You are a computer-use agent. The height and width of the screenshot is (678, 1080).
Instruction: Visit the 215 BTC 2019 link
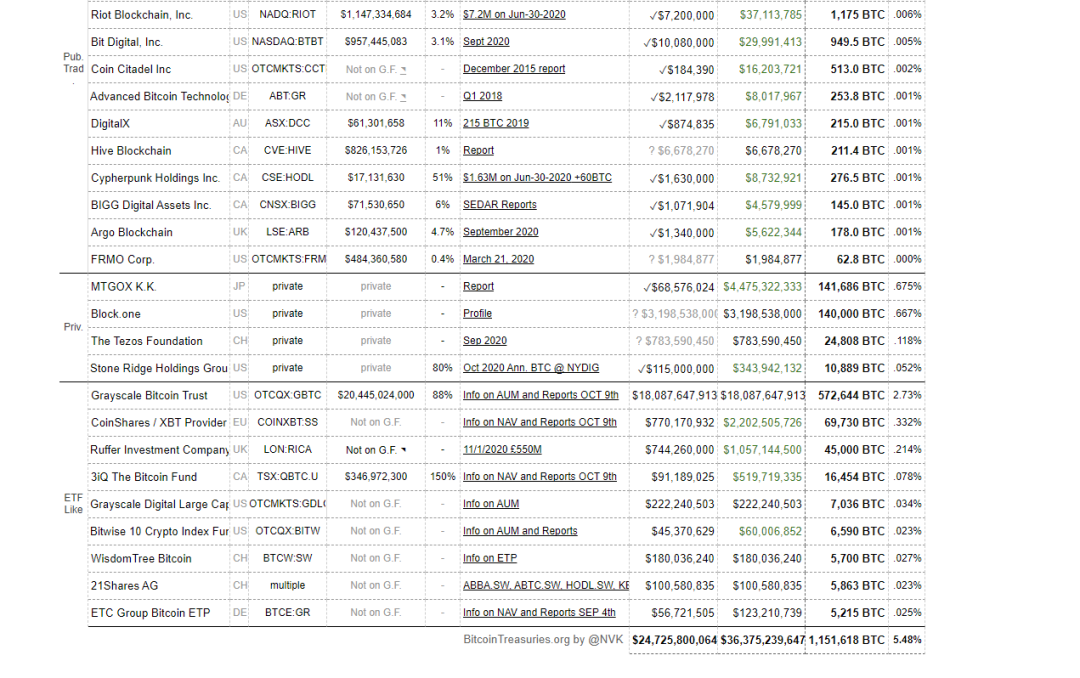[496, 123]
